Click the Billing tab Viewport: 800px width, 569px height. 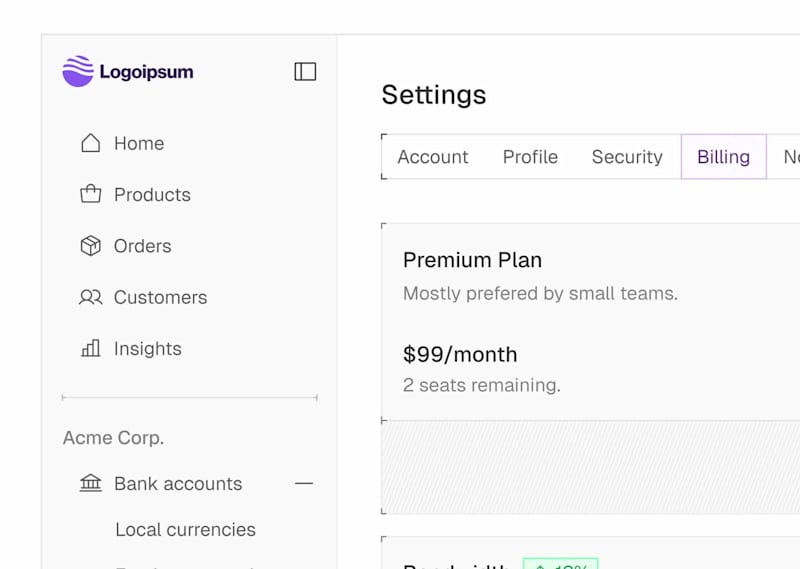(x=723, y=157)
